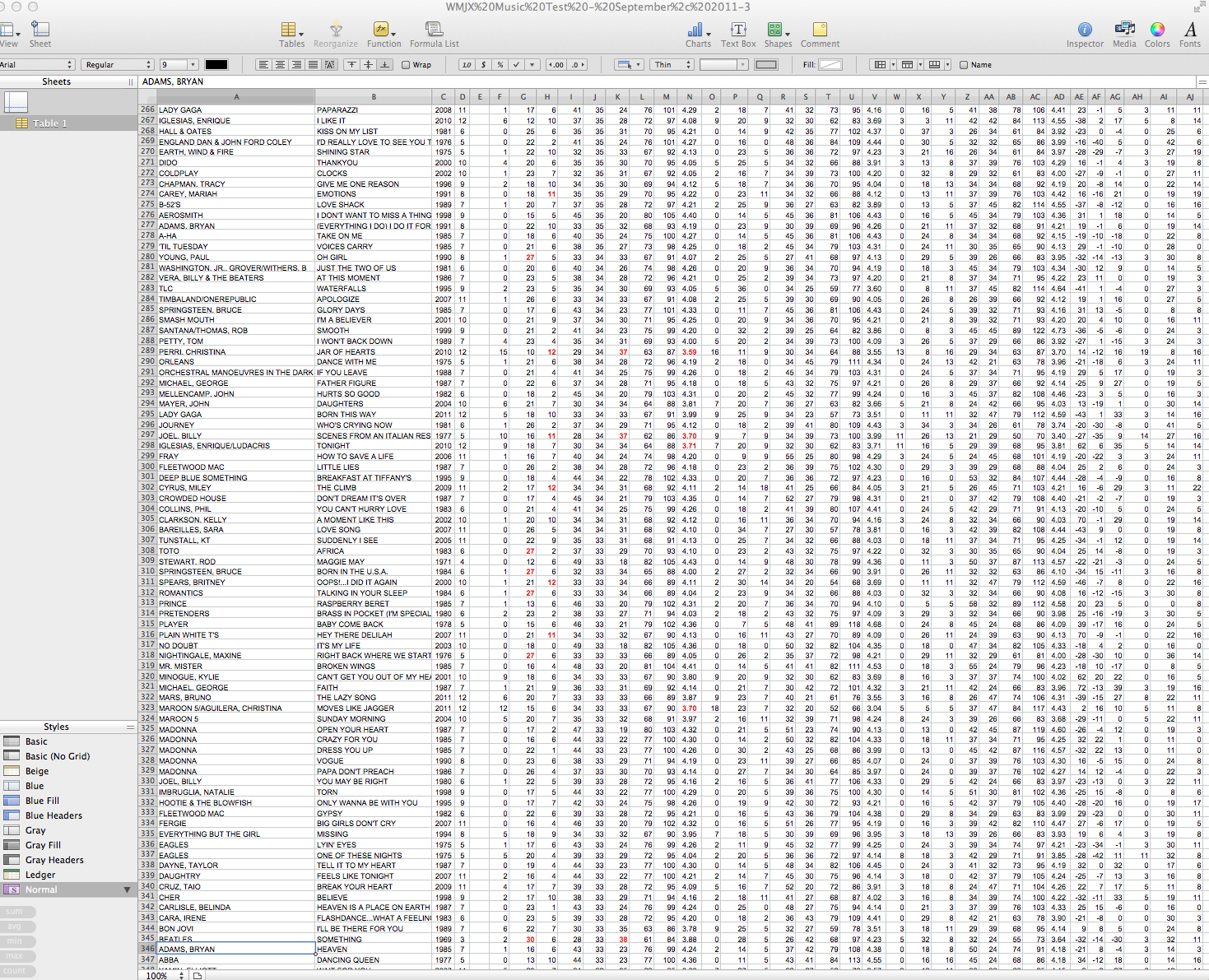Screen dimensions: 1209x980
Task: Decrease decimal places (.00)
Action: pos(557,64)
